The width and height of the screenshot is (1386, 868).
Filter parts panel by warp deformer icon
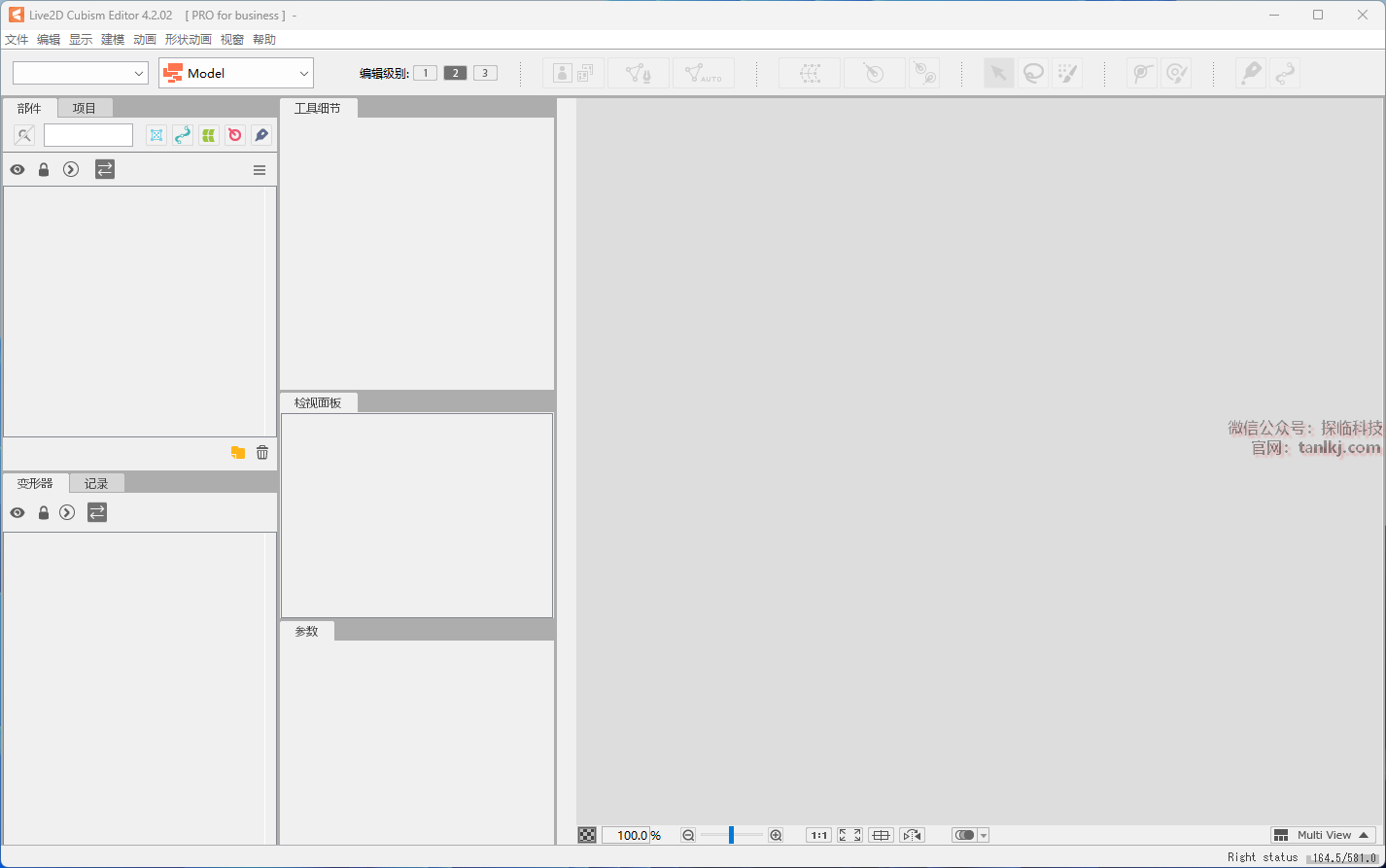click(x=156, y=135)
